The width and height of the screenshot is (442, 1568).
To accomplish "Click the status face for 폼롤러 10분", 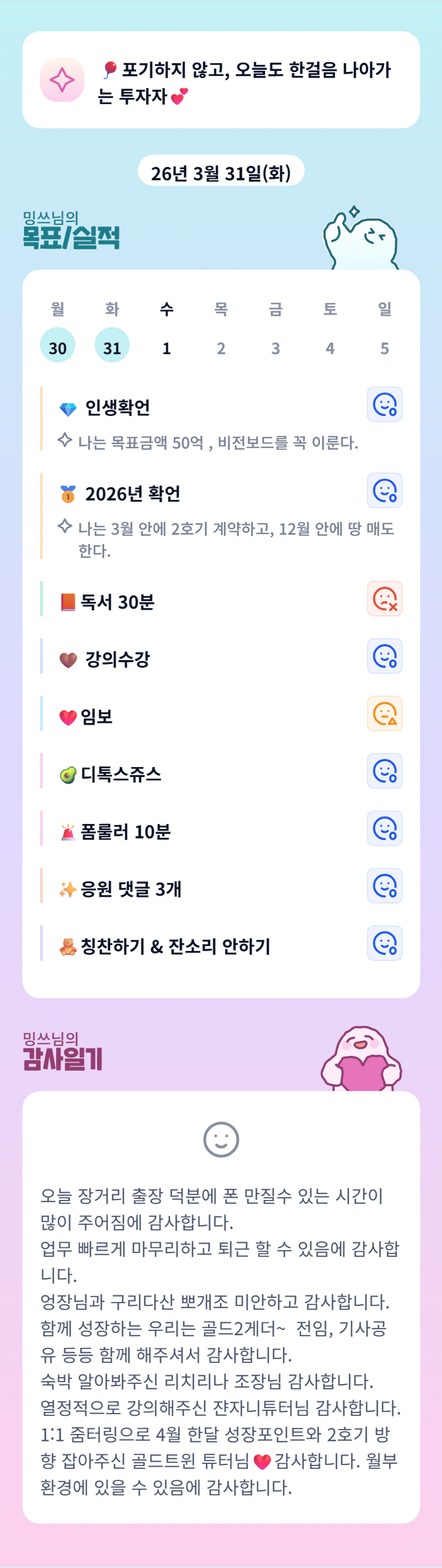I will coord(384,828).
